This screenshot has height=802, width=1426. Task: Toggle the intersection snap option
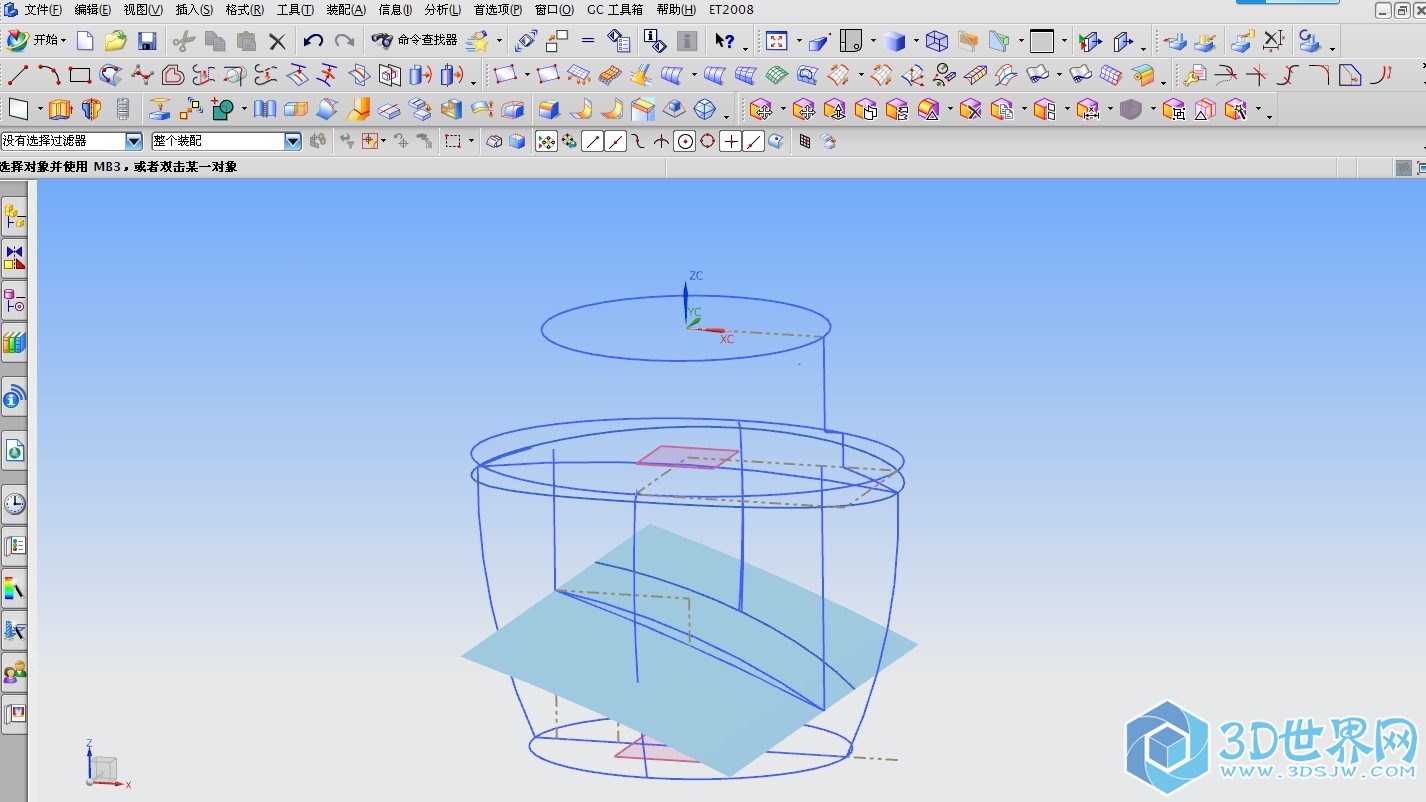[662, 142]
